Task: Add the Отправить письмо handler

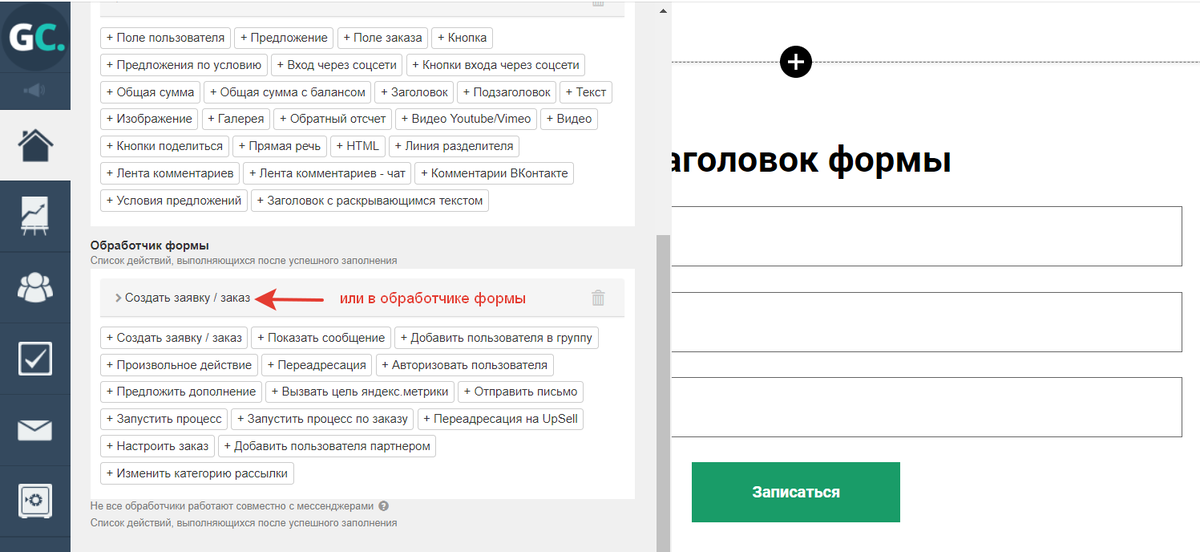Action: [x=522, y=392]
